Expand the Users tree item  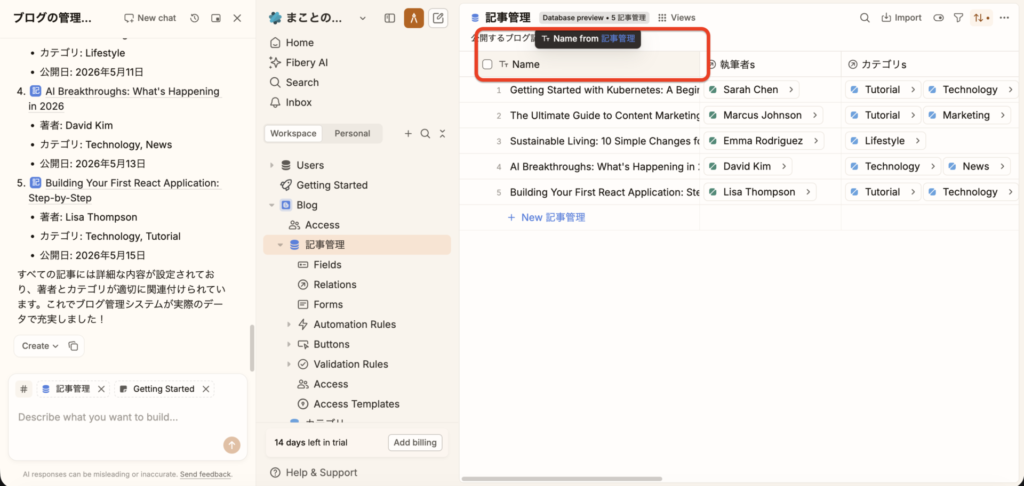tap(272, 165)
